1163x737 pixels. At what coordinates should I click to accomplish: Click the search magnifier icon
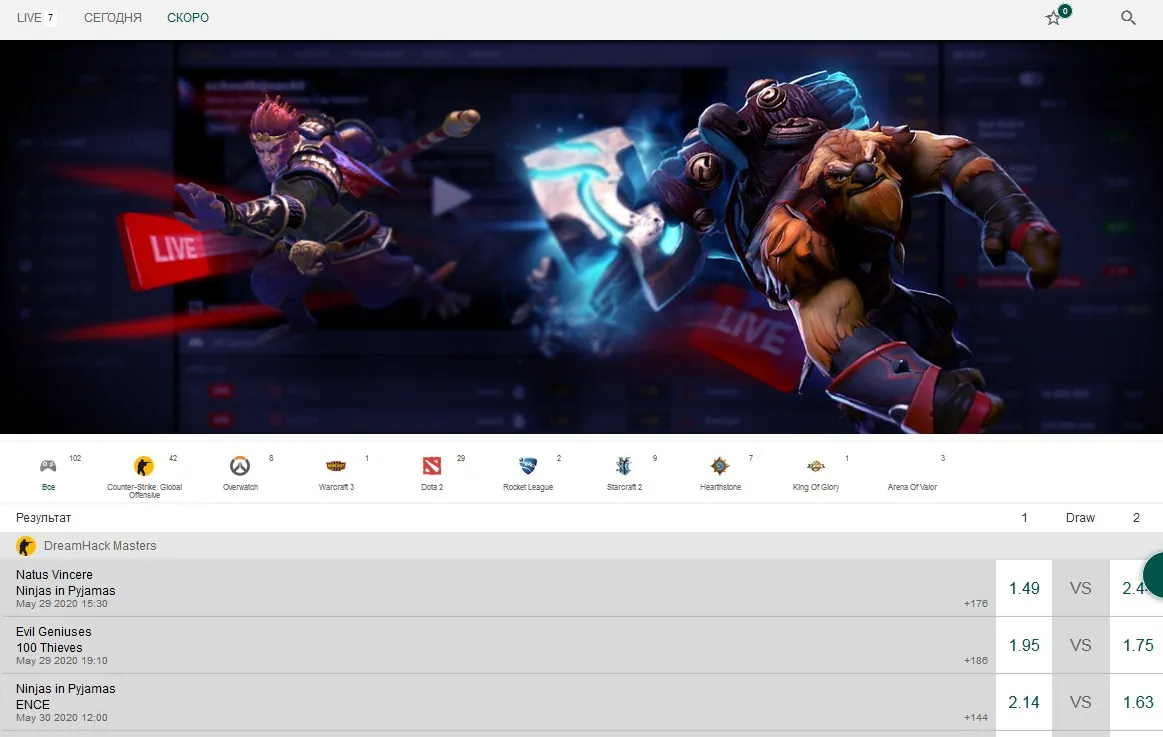pos(1128,18)
